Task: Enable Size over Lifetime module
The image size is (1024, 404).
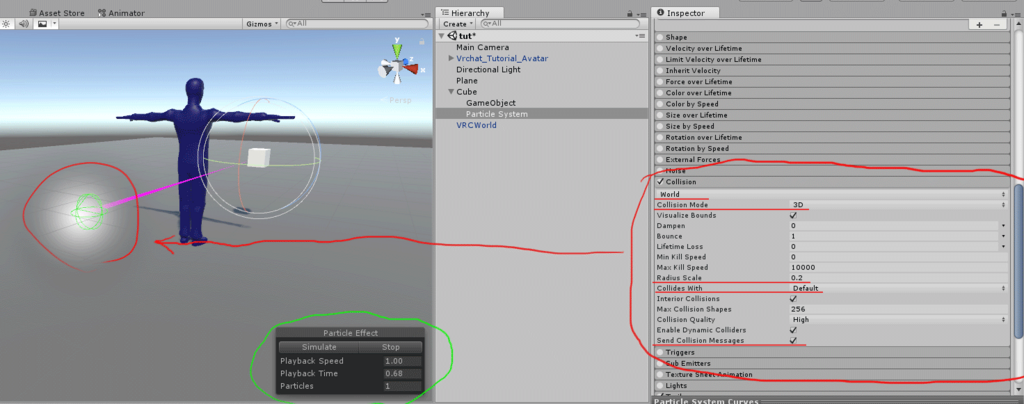Action: [x=660, y=115]
